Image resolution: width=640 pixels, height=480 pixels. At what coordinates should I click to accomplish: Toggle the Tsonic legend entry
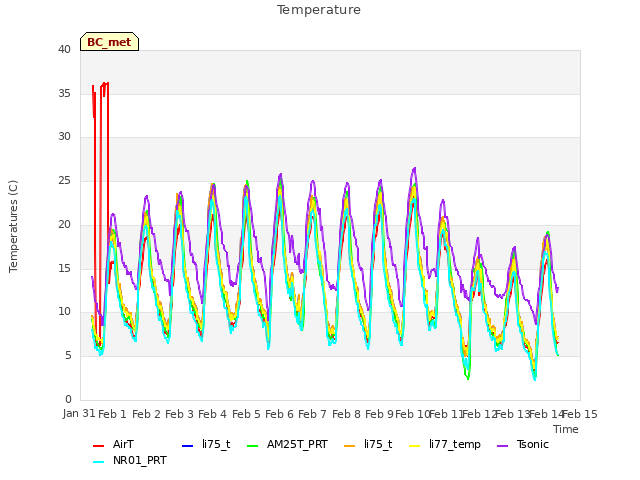(x=523, y=444)
